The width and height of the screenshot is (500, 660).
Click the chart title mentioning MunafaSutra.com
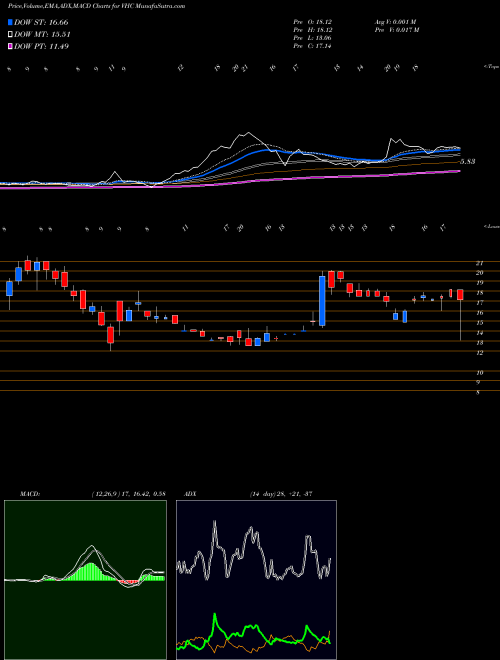pyautogui.click(x=97, y=6)
